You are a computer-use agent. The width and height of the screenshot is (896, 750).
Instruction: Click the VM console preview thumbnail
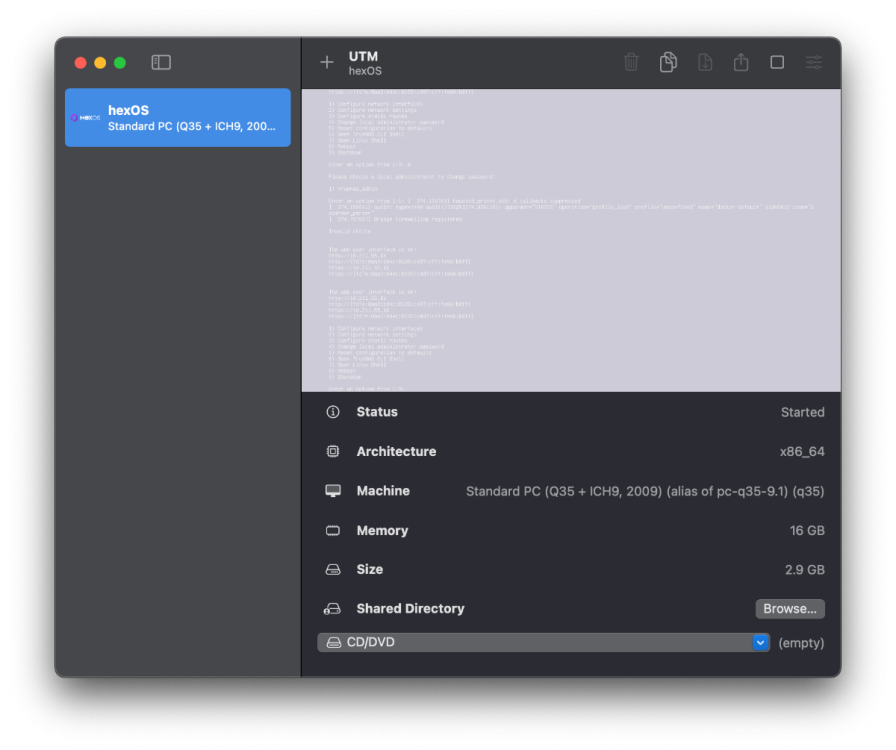click(571, 240)
